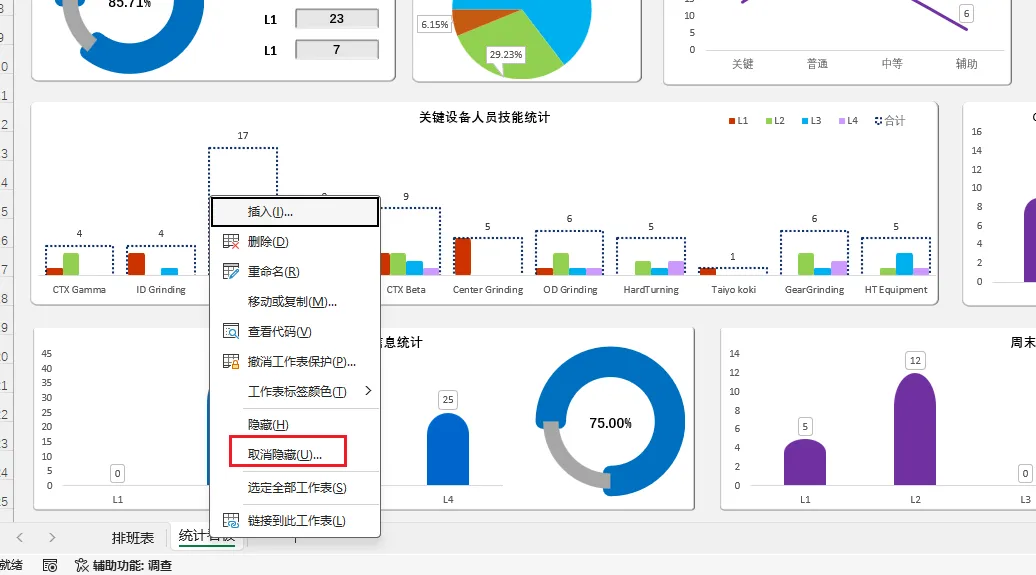Go to previous sheet with left arrow
This screenshot has height=575, width=1036.
tap(20, 538)
